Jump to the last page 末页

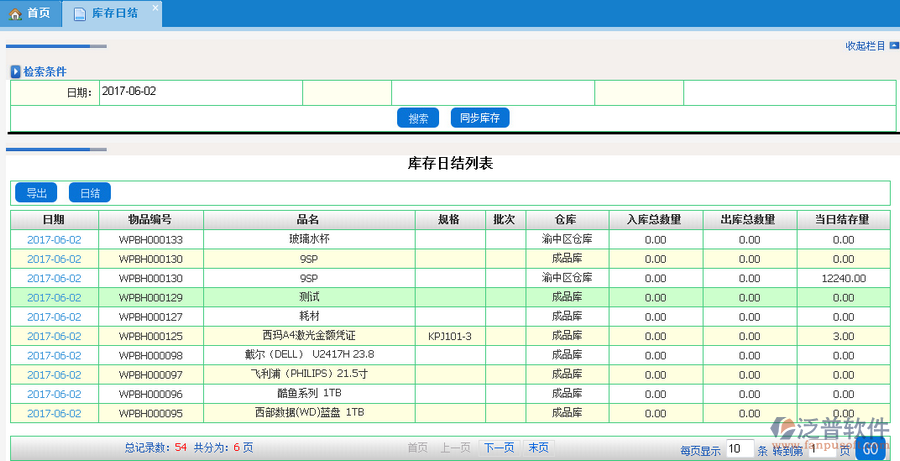coord(537,447)
